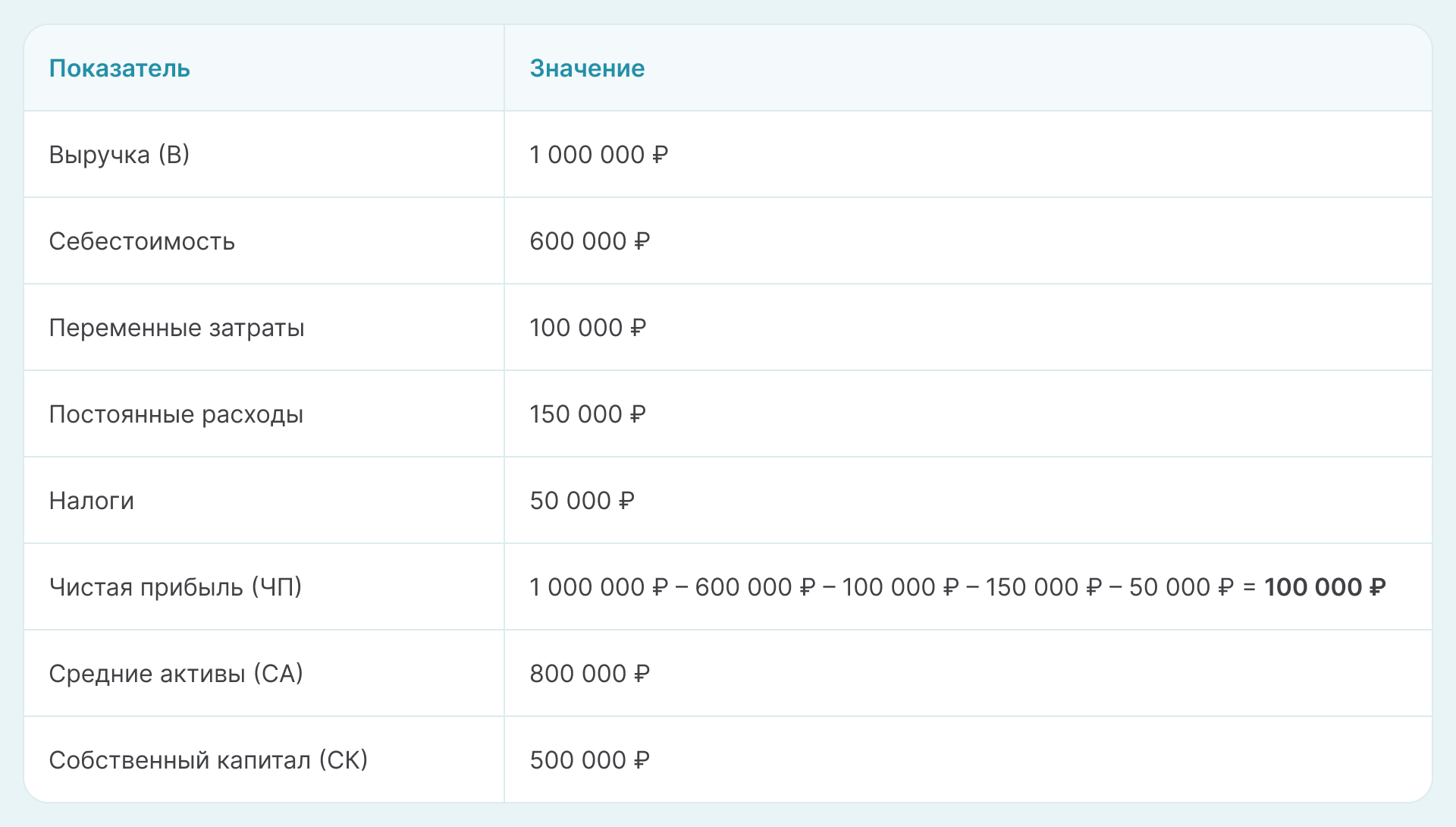The width and height of the screenshot is (1456, 827).
Task: Click the Переменные затраты value 100 000 ₽
Action: 588,328
